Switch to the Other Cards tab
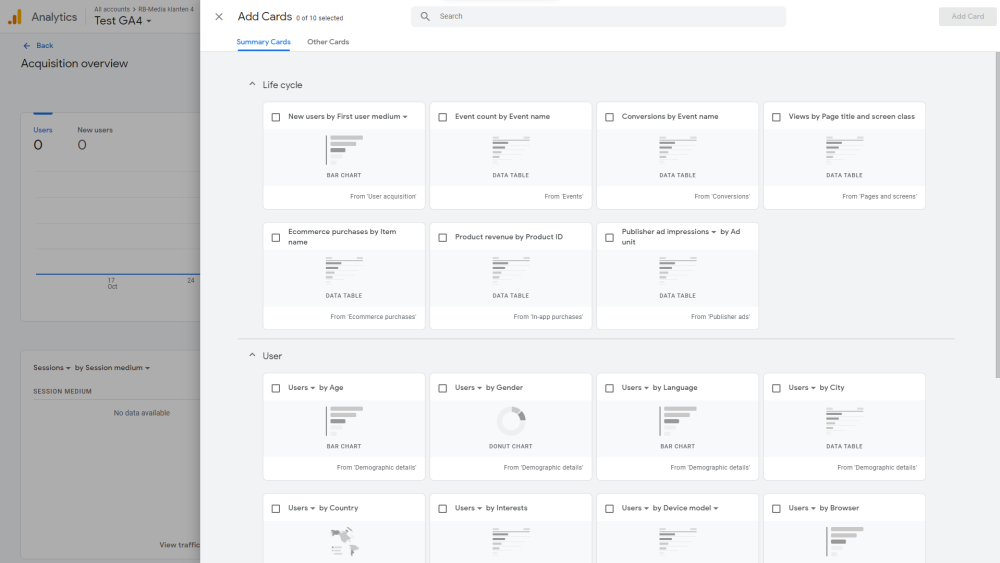The image size is (1000, 563). click(328, 42)
